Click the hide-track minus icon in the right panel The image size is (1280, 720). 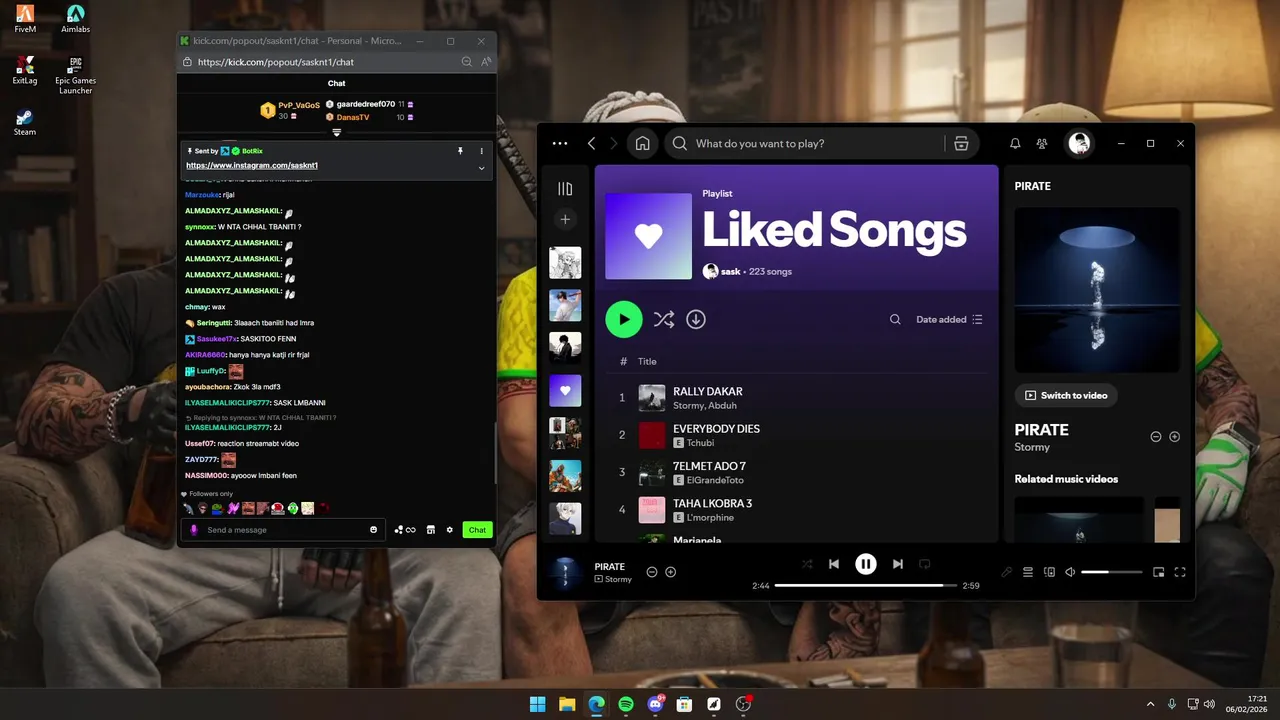point(1156,437)
